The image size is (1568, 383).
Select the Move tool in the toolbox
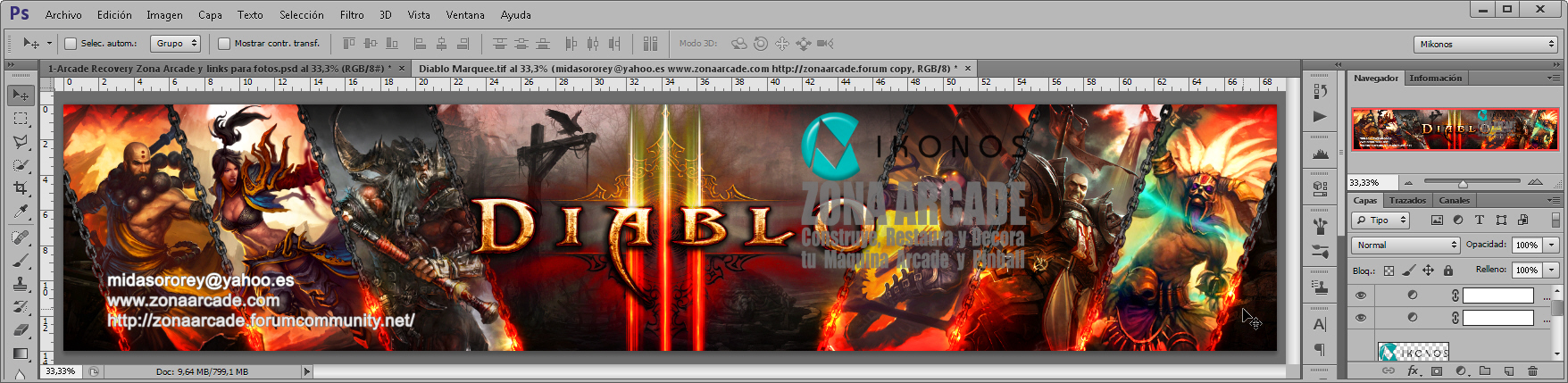click(x=20, y=95)
